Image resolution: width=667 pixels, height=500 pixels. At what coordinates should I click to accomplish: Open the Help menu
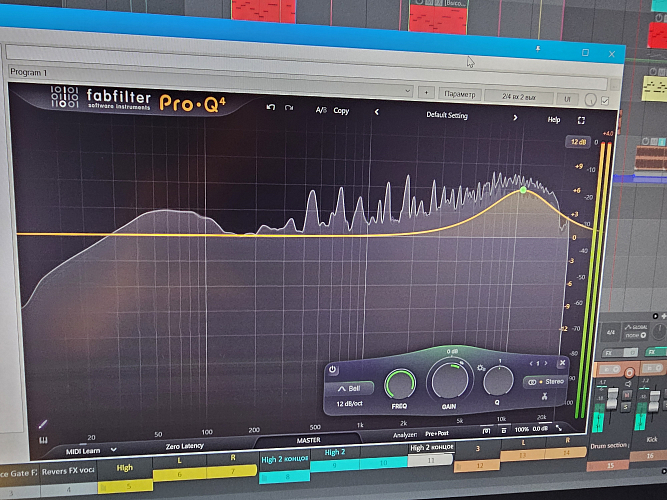click(553, 119)
